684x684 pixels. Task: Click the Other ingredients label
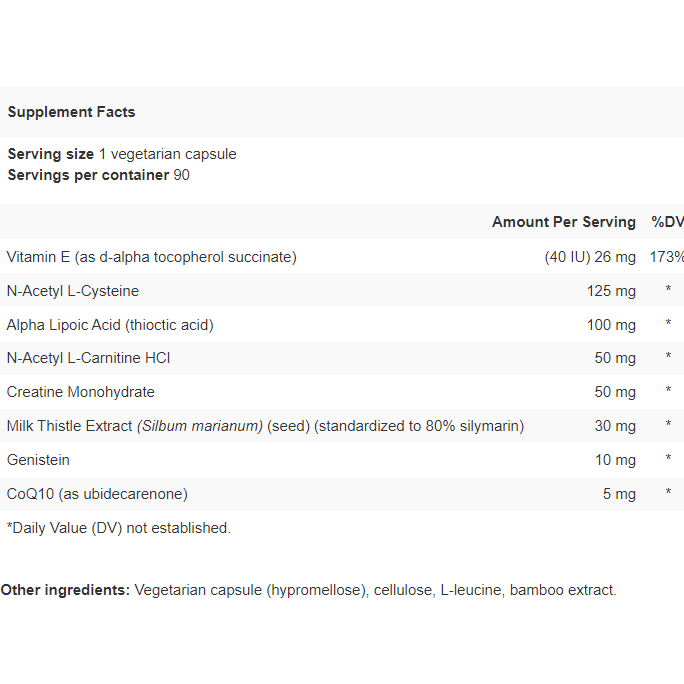(x=65, y=590)
